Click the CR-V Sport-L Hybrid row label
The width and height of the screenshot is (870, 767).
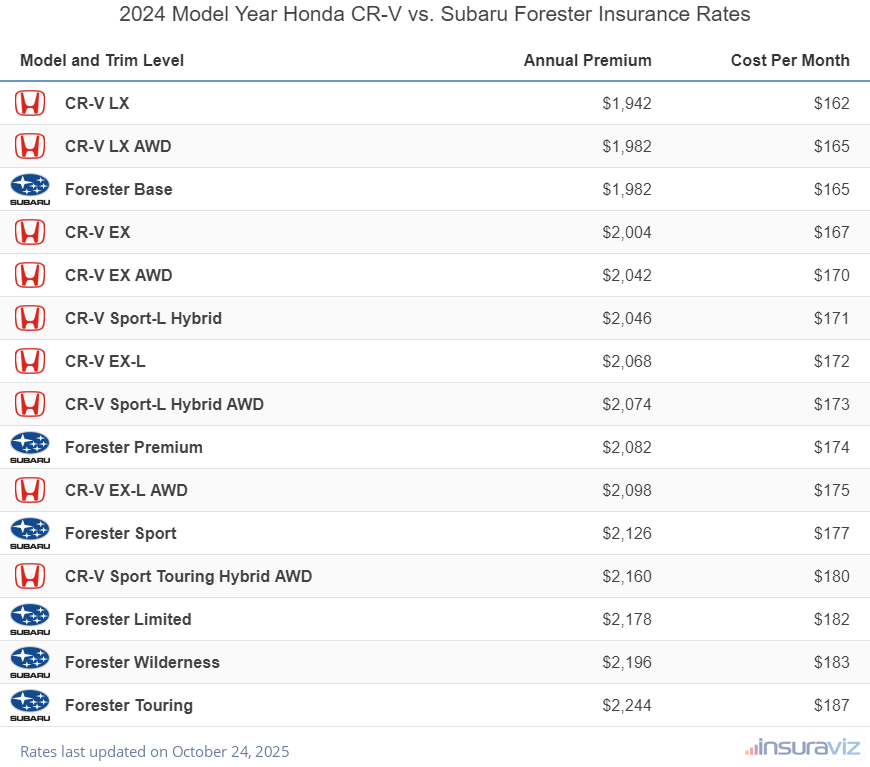[143, 318]
